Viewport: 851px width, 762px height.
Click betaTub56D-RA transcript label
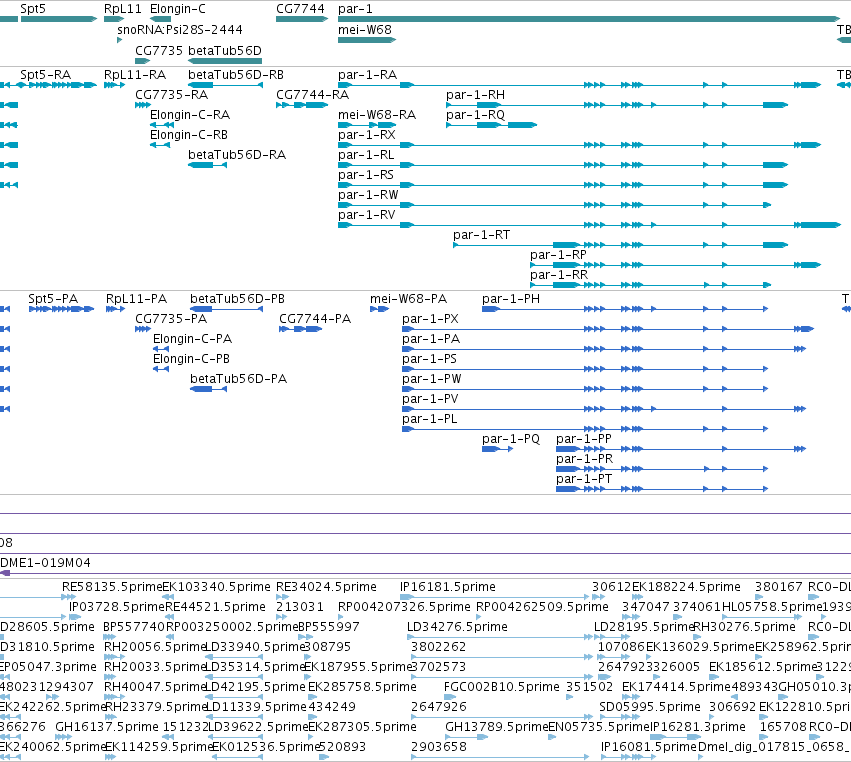point(237,155)
